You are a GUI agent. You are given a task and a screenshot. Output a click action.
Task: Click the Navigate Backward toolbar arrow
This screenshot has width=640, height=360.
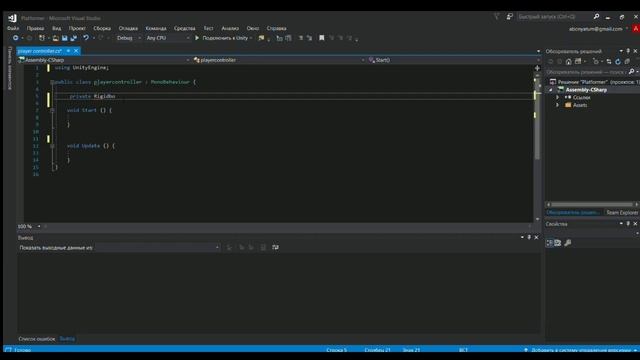(x=15, y=38)
